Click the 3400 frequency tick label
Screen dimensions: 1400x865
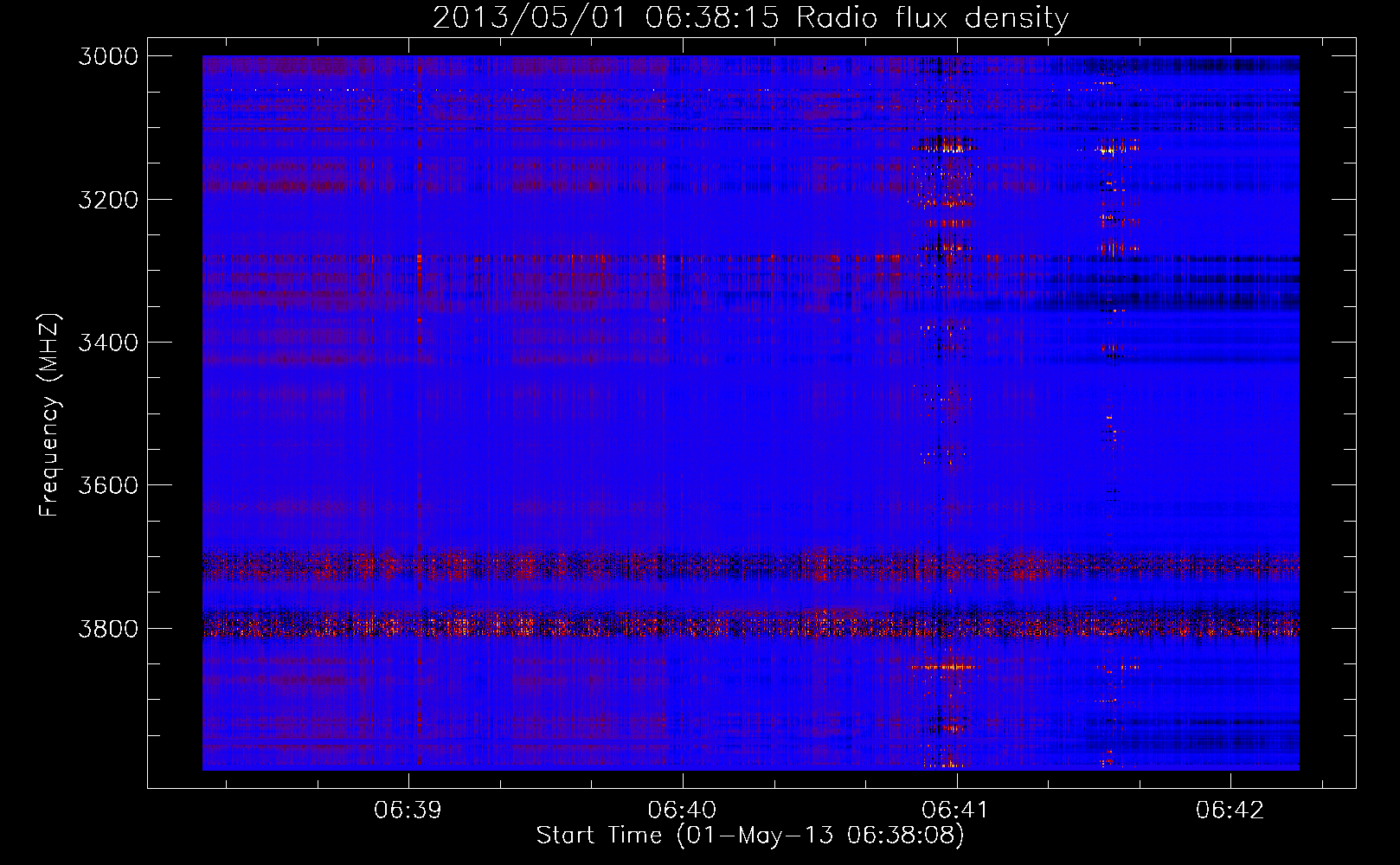tap(108, 343)
